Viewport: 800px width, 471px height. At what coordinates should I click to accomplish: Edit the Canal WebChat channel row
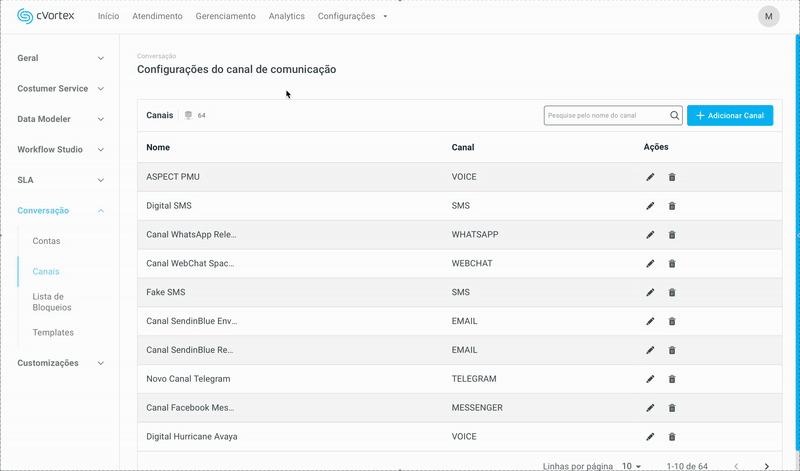click(650, 264)
